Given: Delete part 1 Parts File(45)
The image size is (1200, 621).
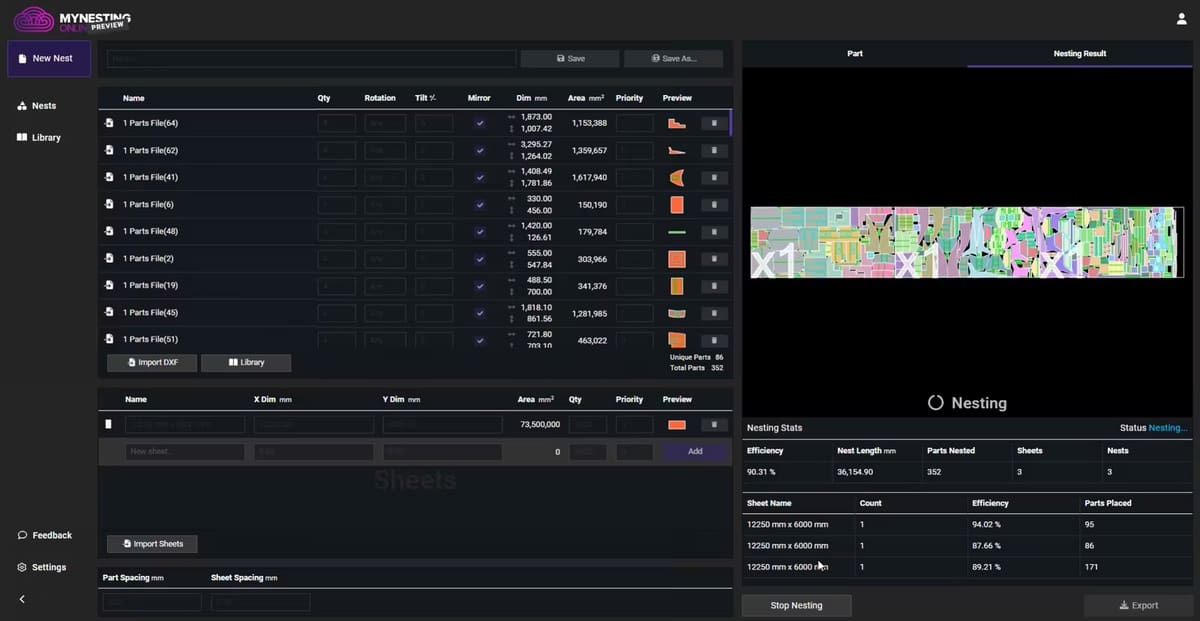Looking at the screenshot, I should [714, 312].
